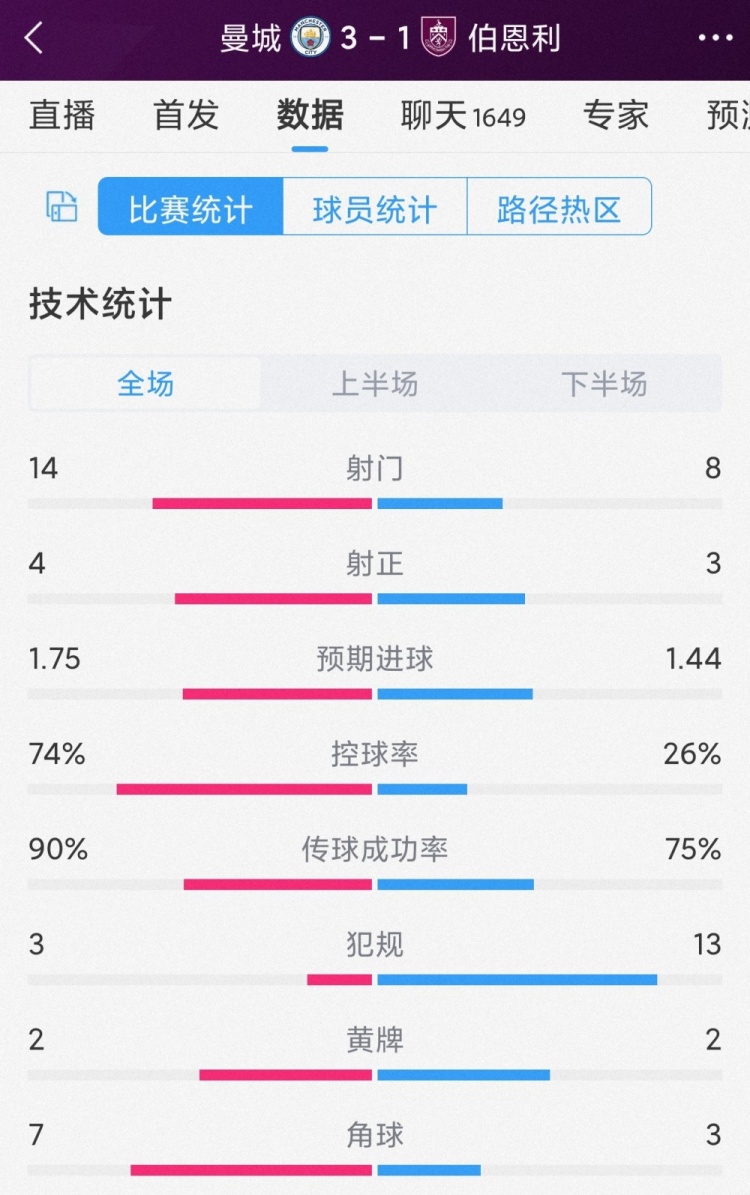The image size is (750, 1195).
Task: Open 比赛统计 match statistics panel
Action: 188,206
